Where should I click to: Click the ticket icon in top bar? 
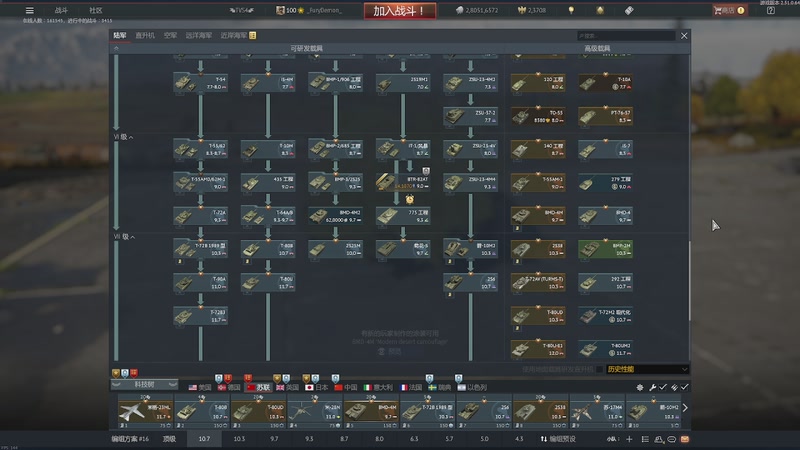coord(629,10)
